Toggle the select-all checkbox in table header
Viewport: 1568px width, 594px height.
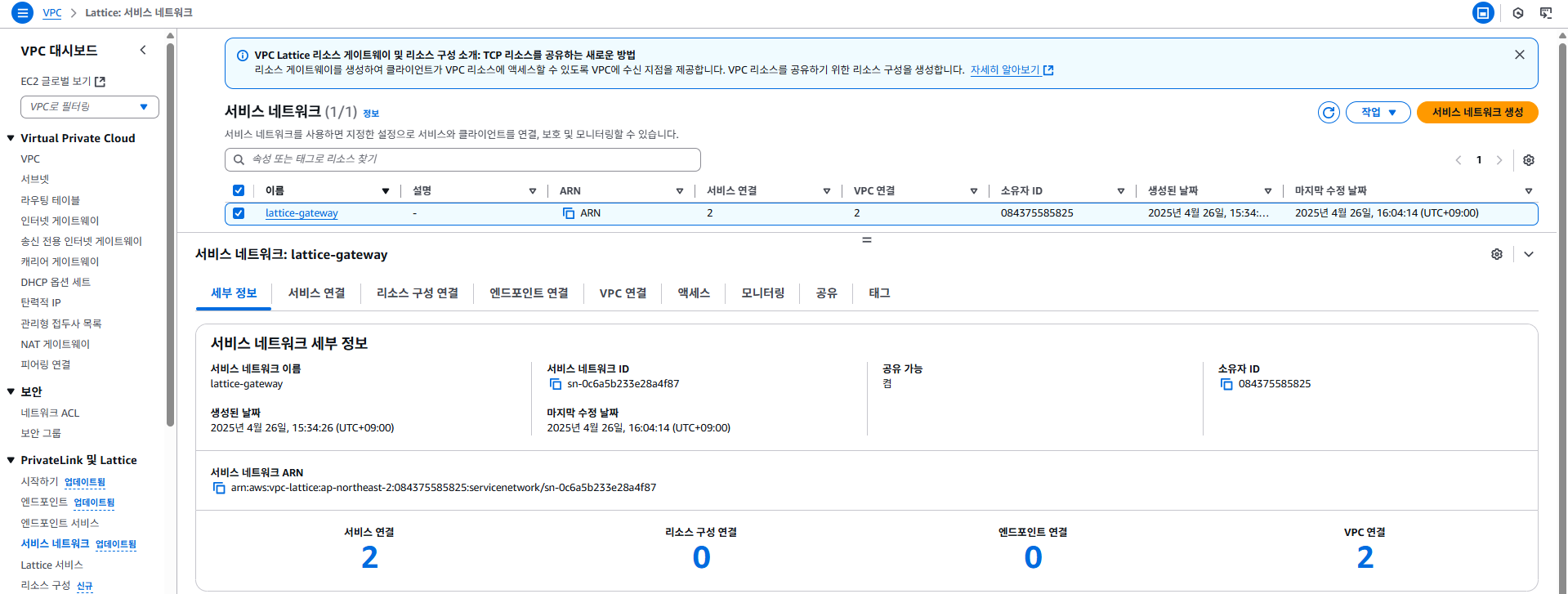(x=239, y=190)
